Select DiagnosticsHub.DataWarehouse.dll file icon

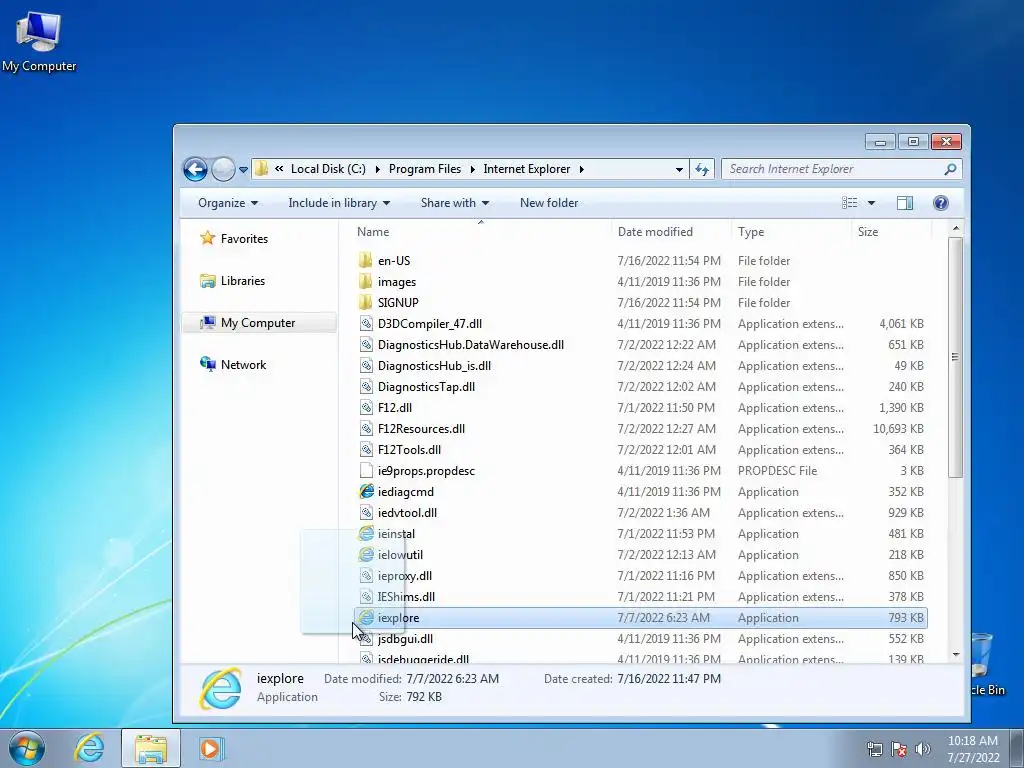[366, 345]
